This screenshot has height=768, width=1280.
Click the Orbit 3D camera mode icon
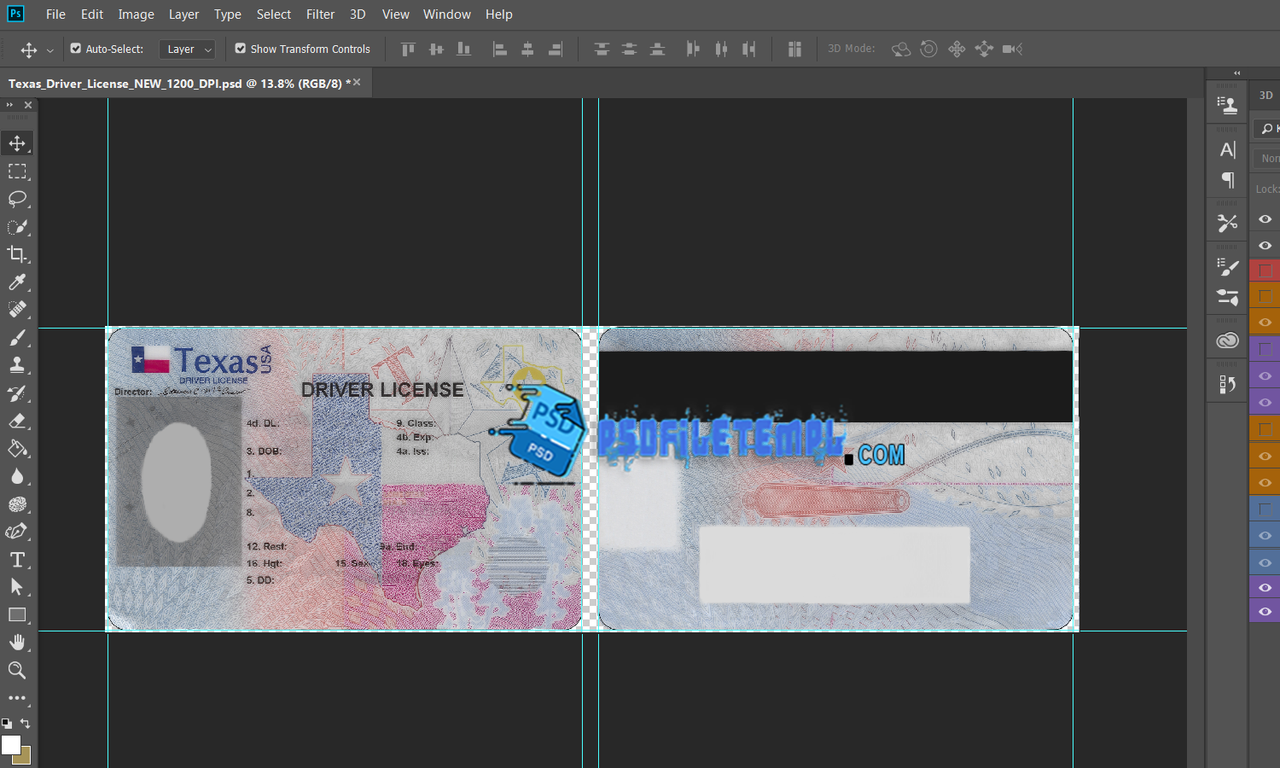[901, 49]
